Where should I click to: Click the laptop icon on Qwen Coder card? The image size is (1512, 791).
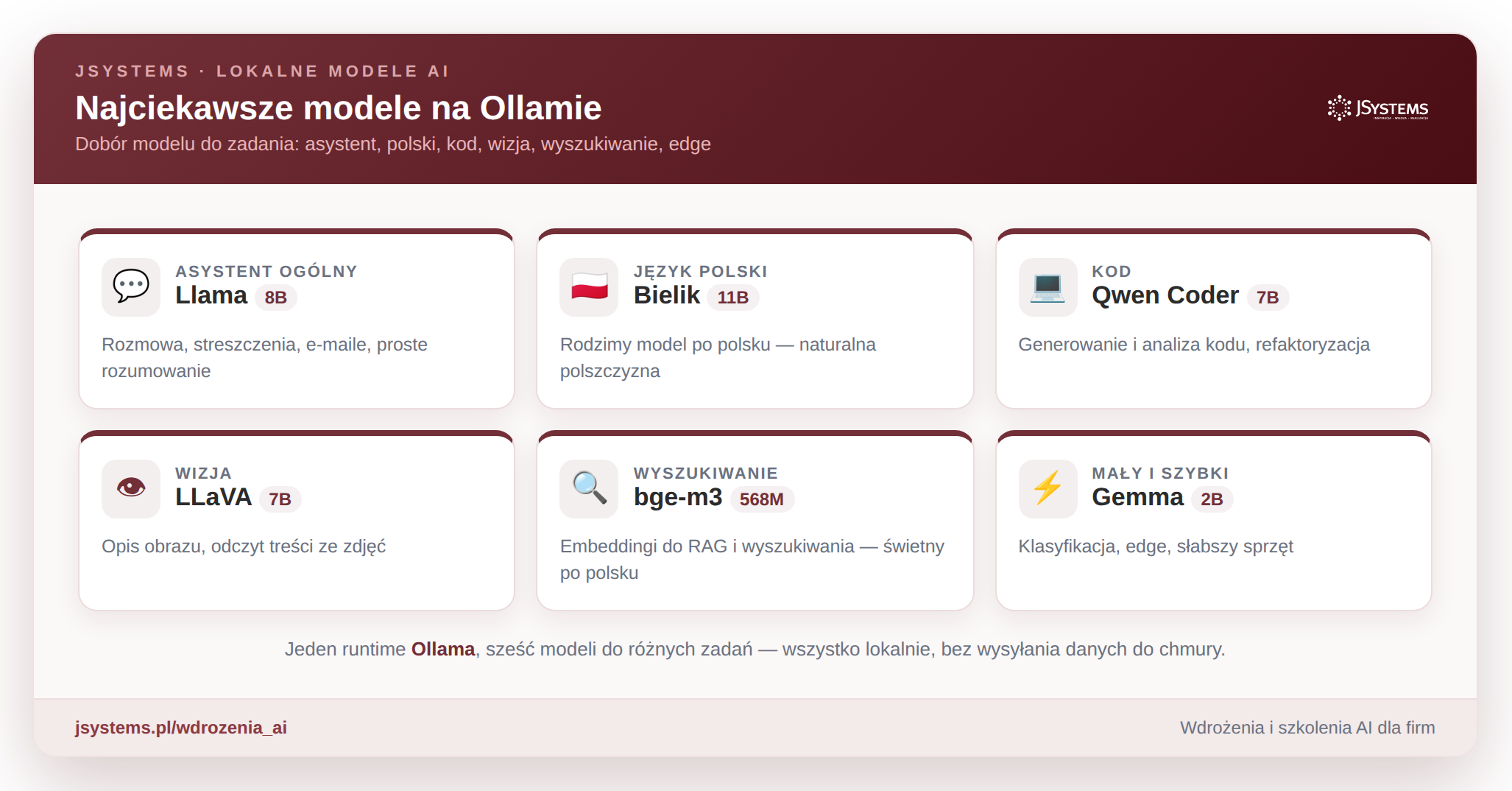[1048, 286]
